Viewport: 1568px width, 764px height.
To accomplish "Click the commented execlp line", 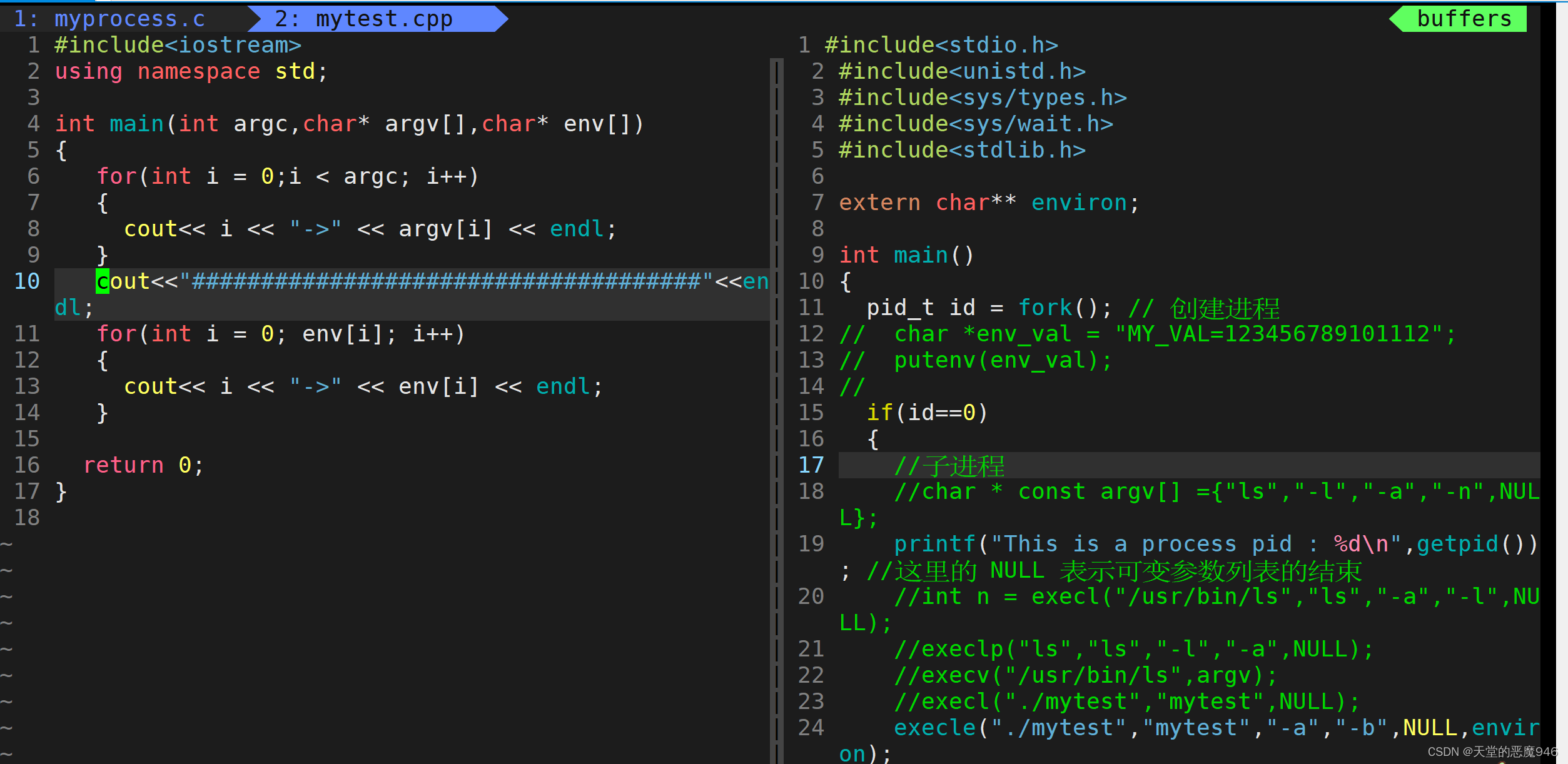I will pyautogui.click(x=1134, y=649).
